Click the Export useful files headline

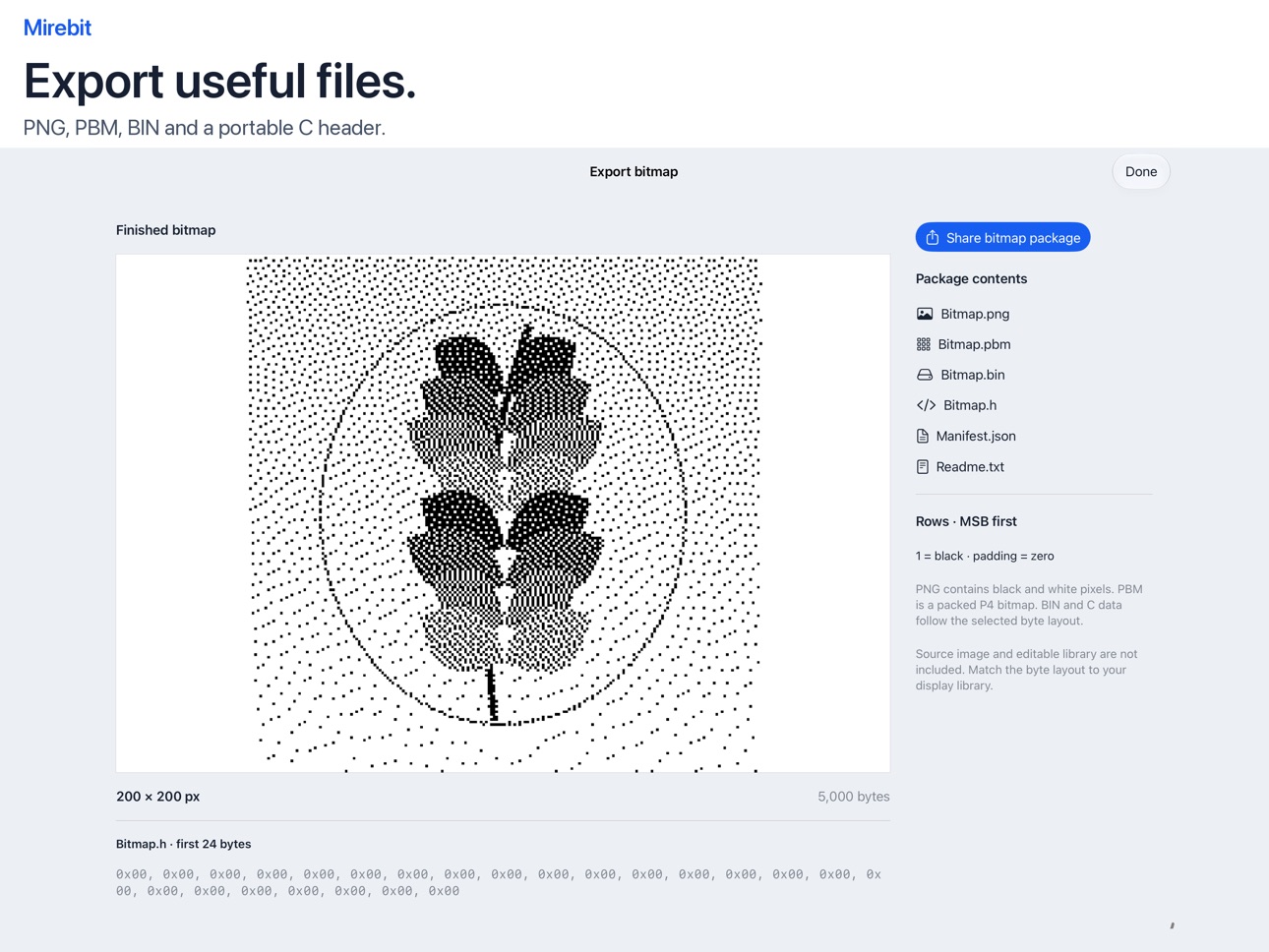[x=219, y=81]
